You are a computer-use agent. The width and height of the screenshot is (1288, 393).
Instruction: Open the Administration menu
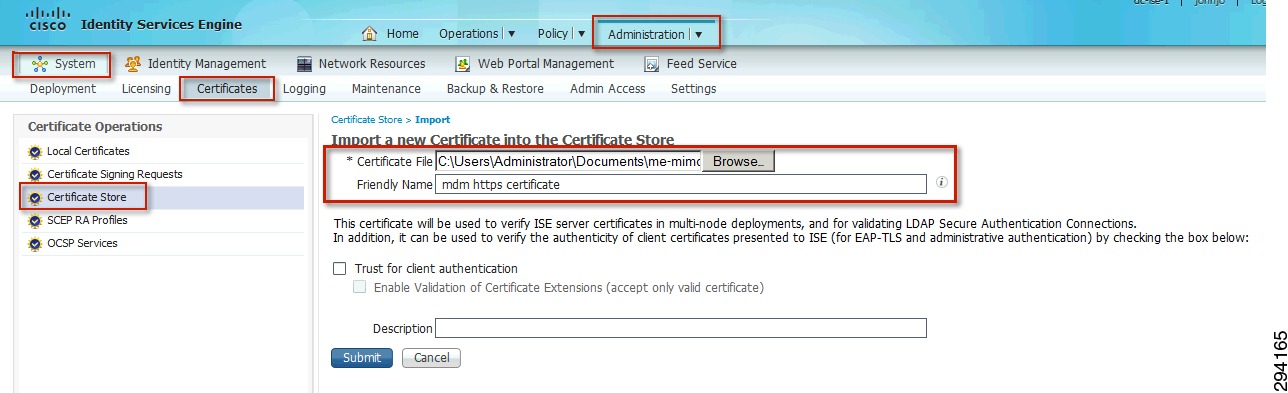coord(647,34)
